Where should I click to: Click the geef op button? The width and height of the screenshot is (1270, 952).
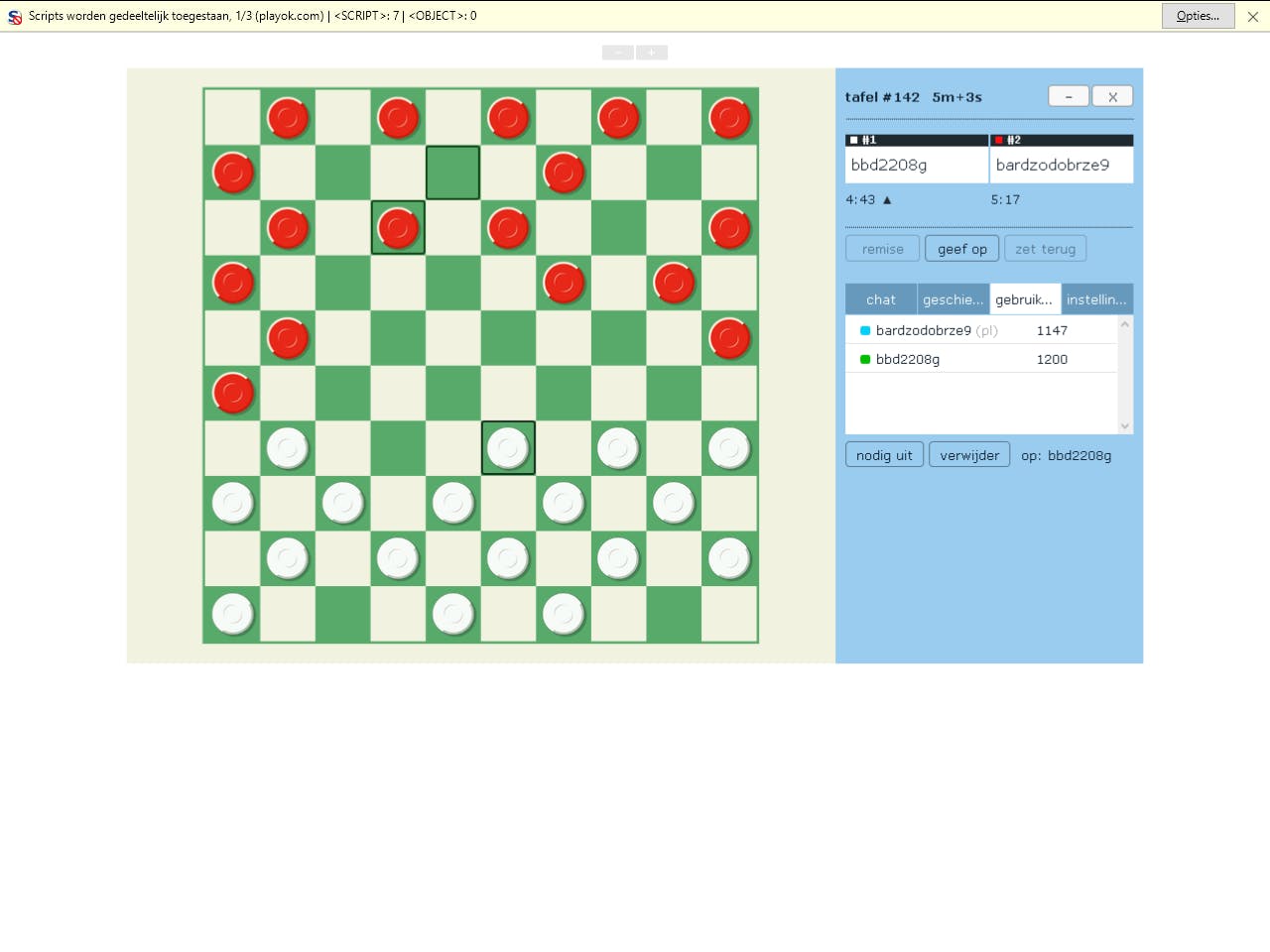[x=961, y=248]
